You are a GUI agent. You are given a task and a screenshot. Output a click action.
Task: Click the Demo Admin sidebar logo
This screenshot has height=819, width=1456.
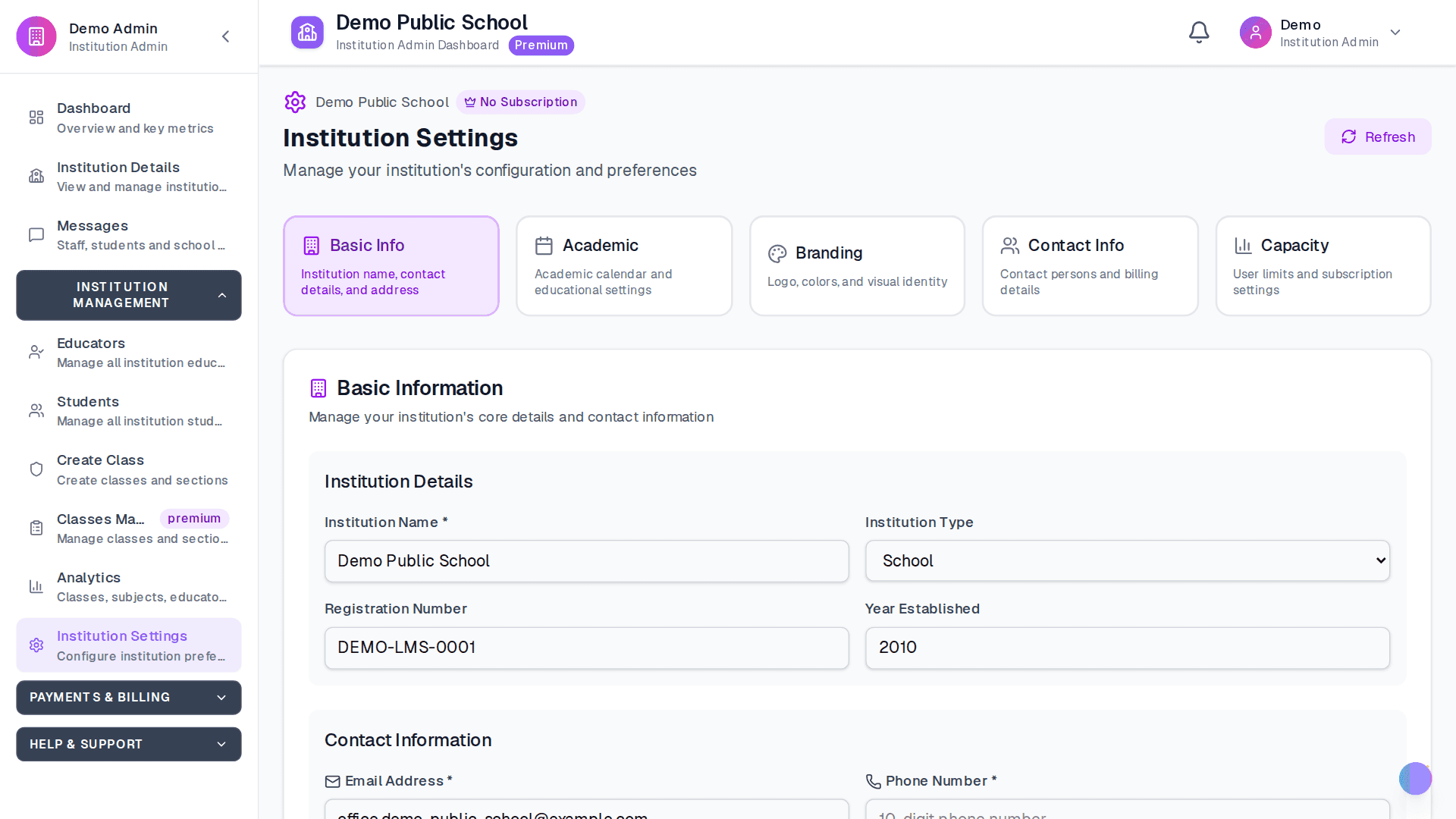click(x=36, y=36)
